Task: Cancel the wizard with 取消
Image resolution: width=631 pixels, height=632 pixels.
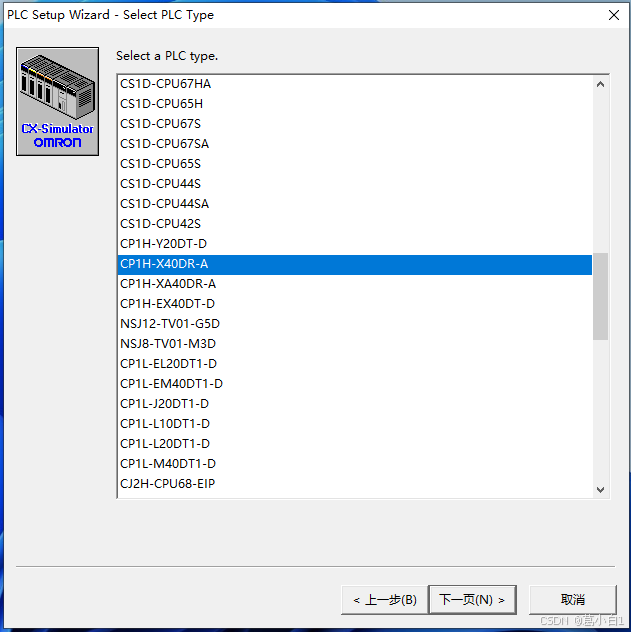Action: [x=573, y=600]
